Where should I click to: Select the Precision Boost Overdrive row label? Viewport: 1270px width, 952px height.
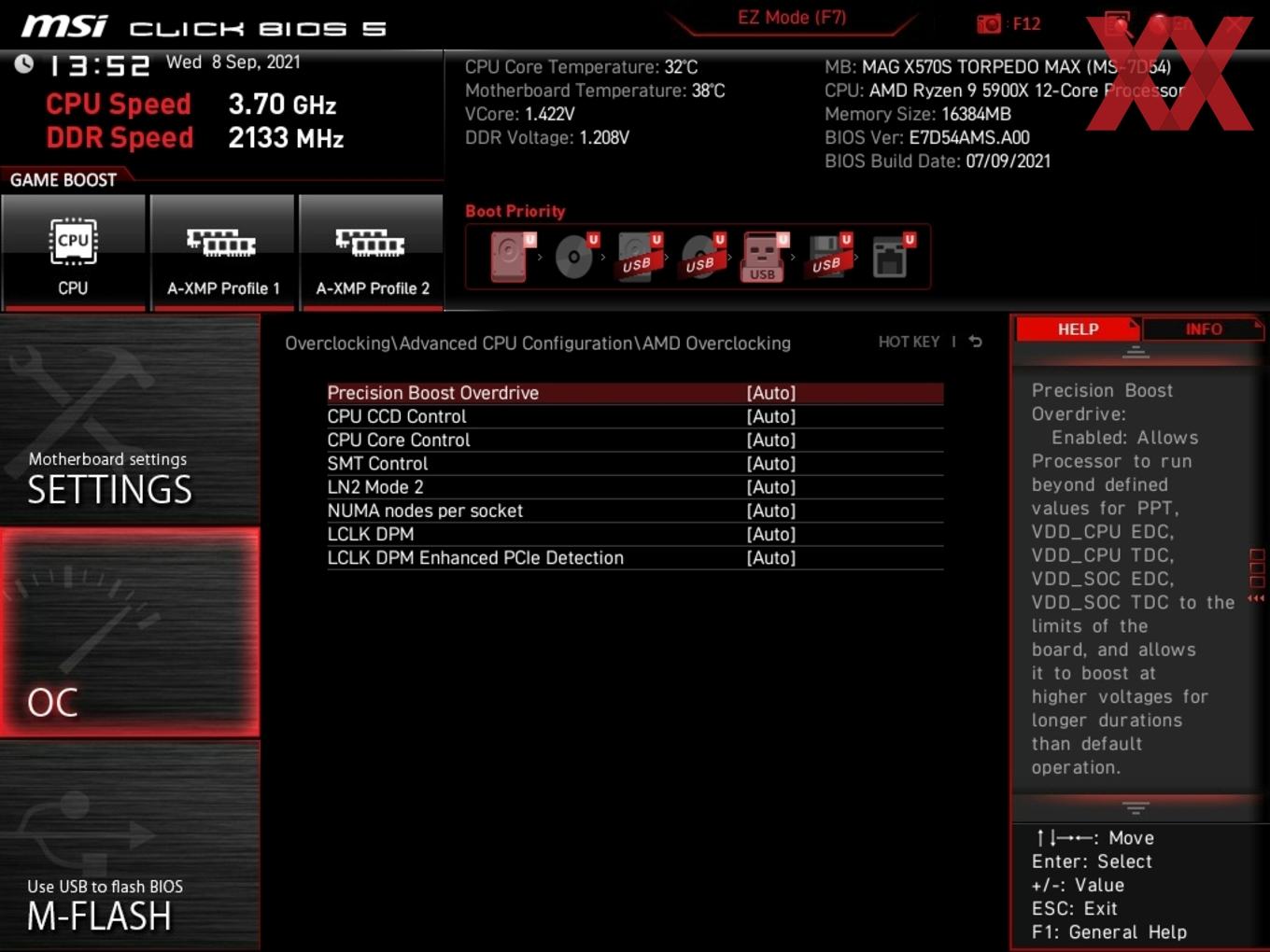tap(433, 393)
